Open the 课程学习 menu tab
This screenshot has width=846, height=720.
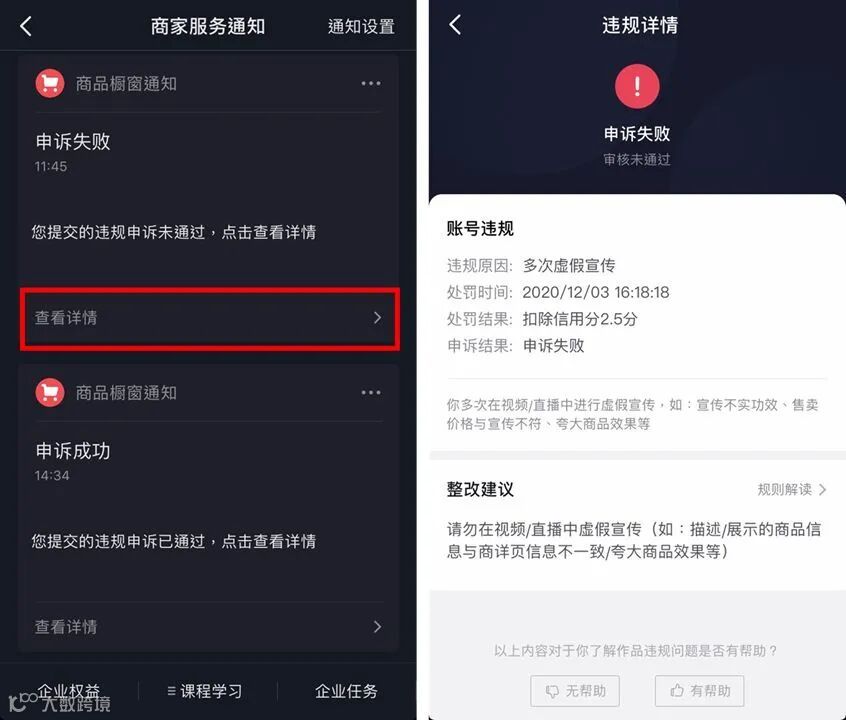(204, 691)
